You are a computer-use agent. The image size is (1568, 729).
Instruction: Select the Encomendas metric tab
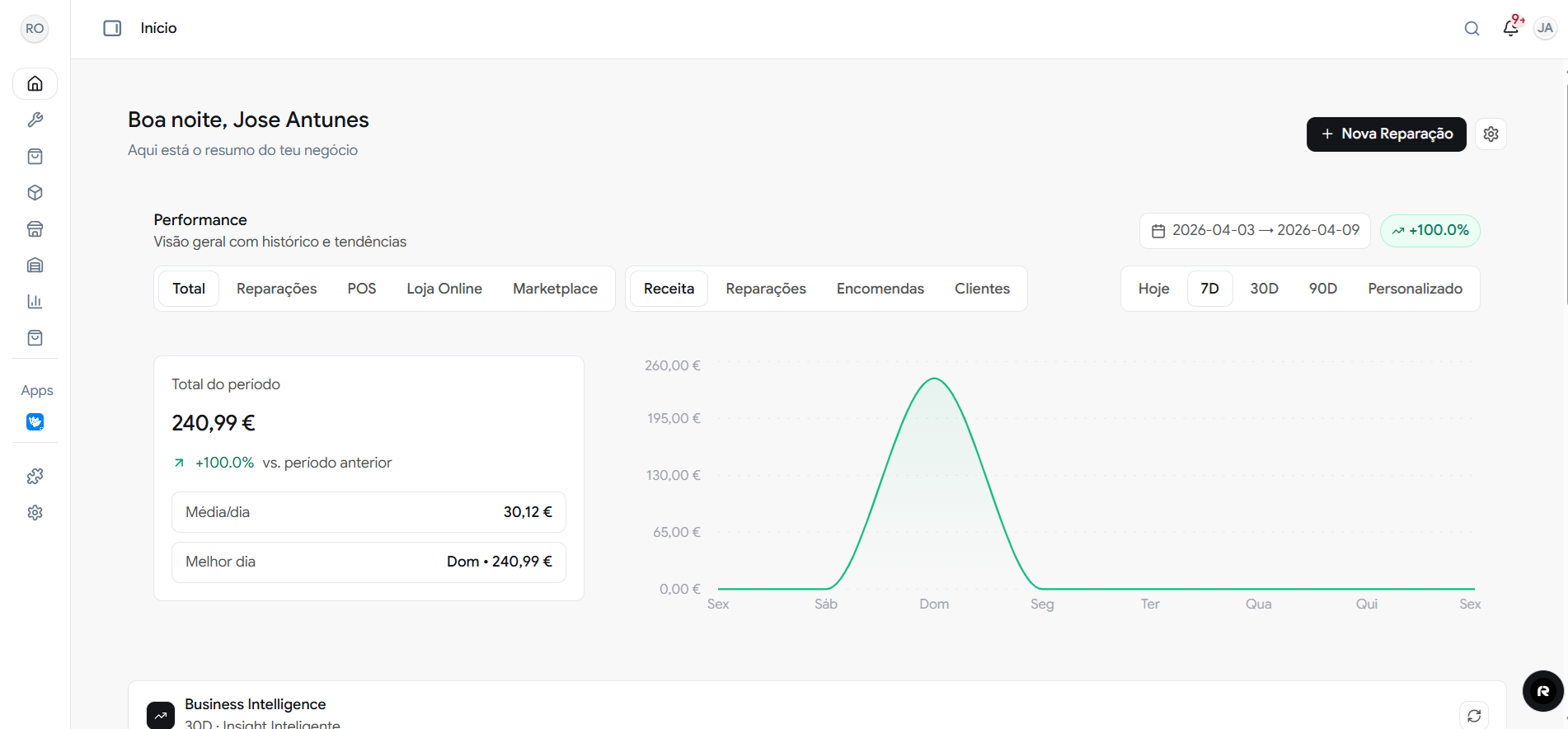pyautogui.click(x=880, y=289)
